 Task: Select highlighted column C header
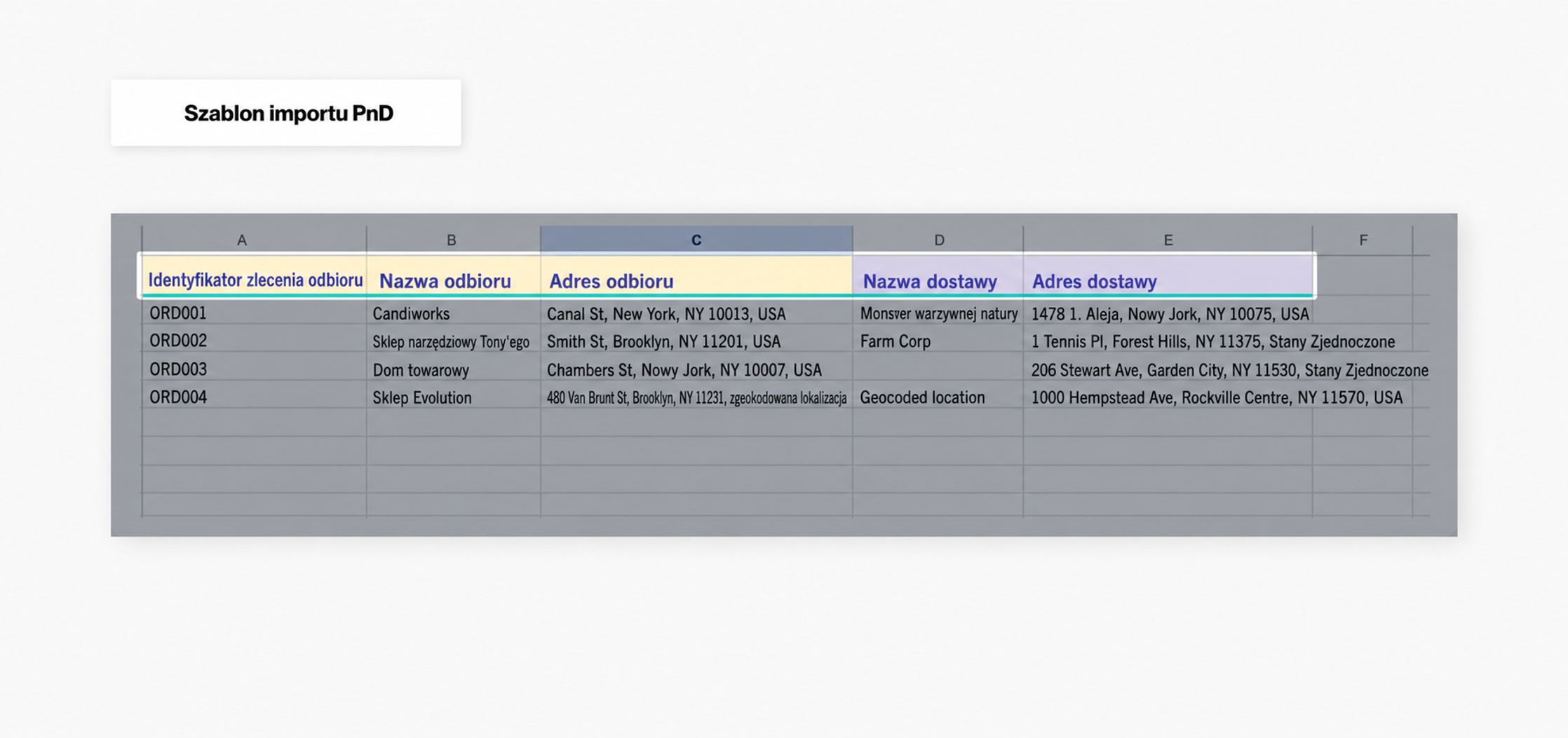696,240
